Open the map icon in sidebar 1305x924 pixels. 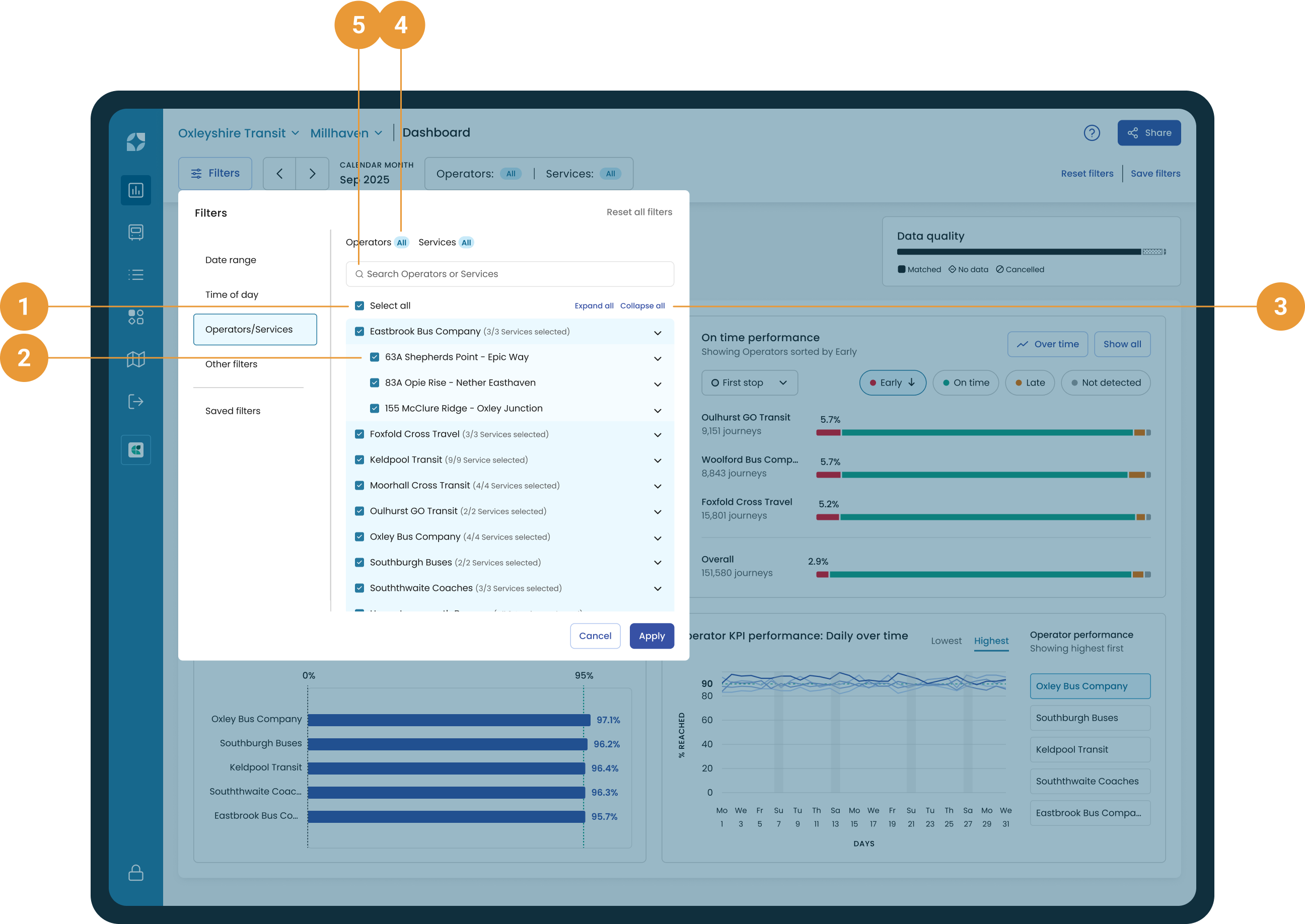[x=135, y=359]
